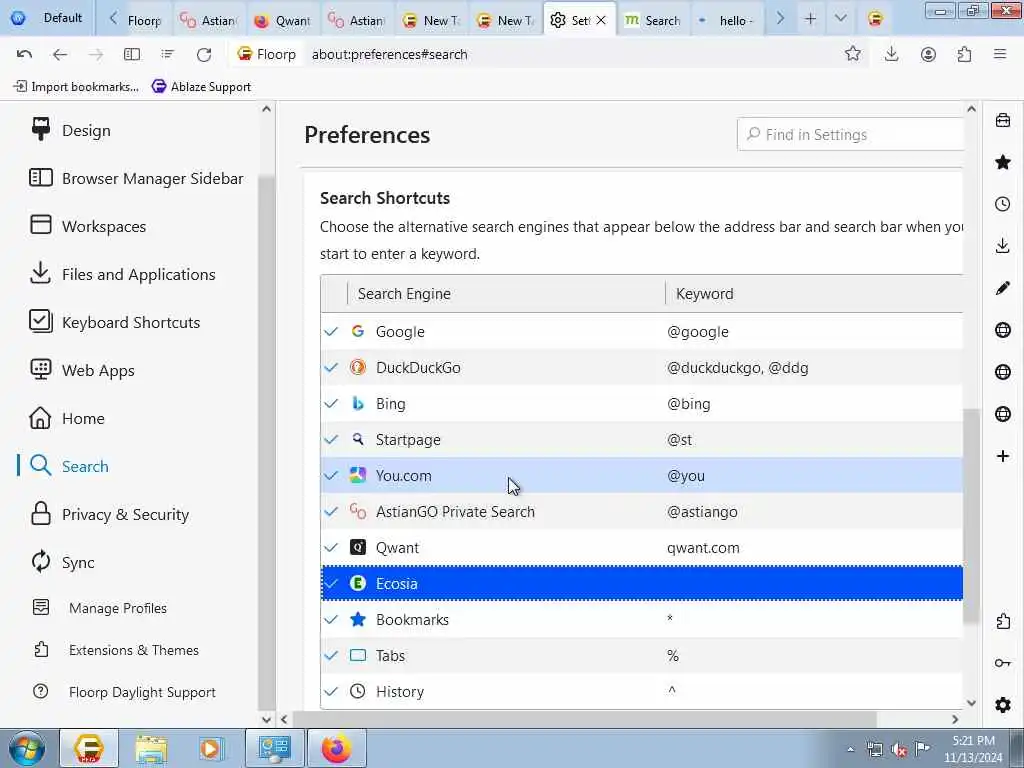This screenshot has width=1024, height=768.
Task: Open second globe web panel in sidebar
Action: (1003, 372)
